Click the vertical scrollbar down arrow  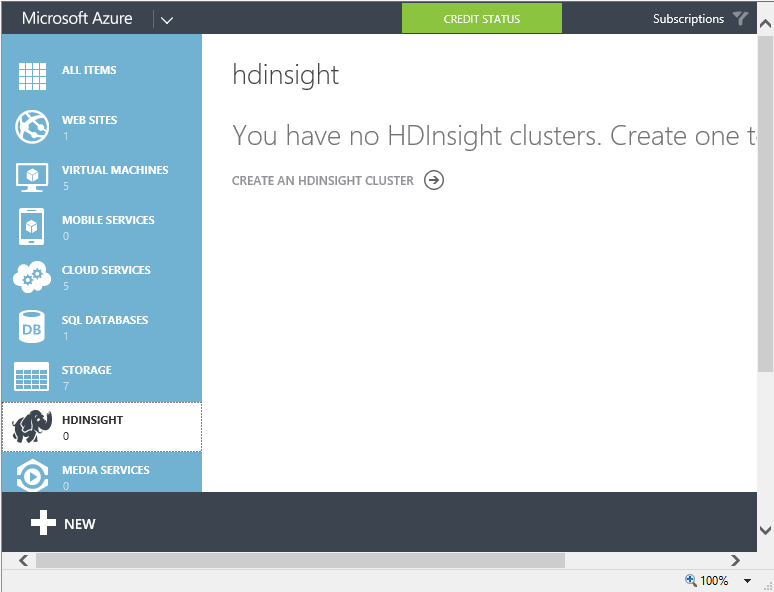pos(765,530)
